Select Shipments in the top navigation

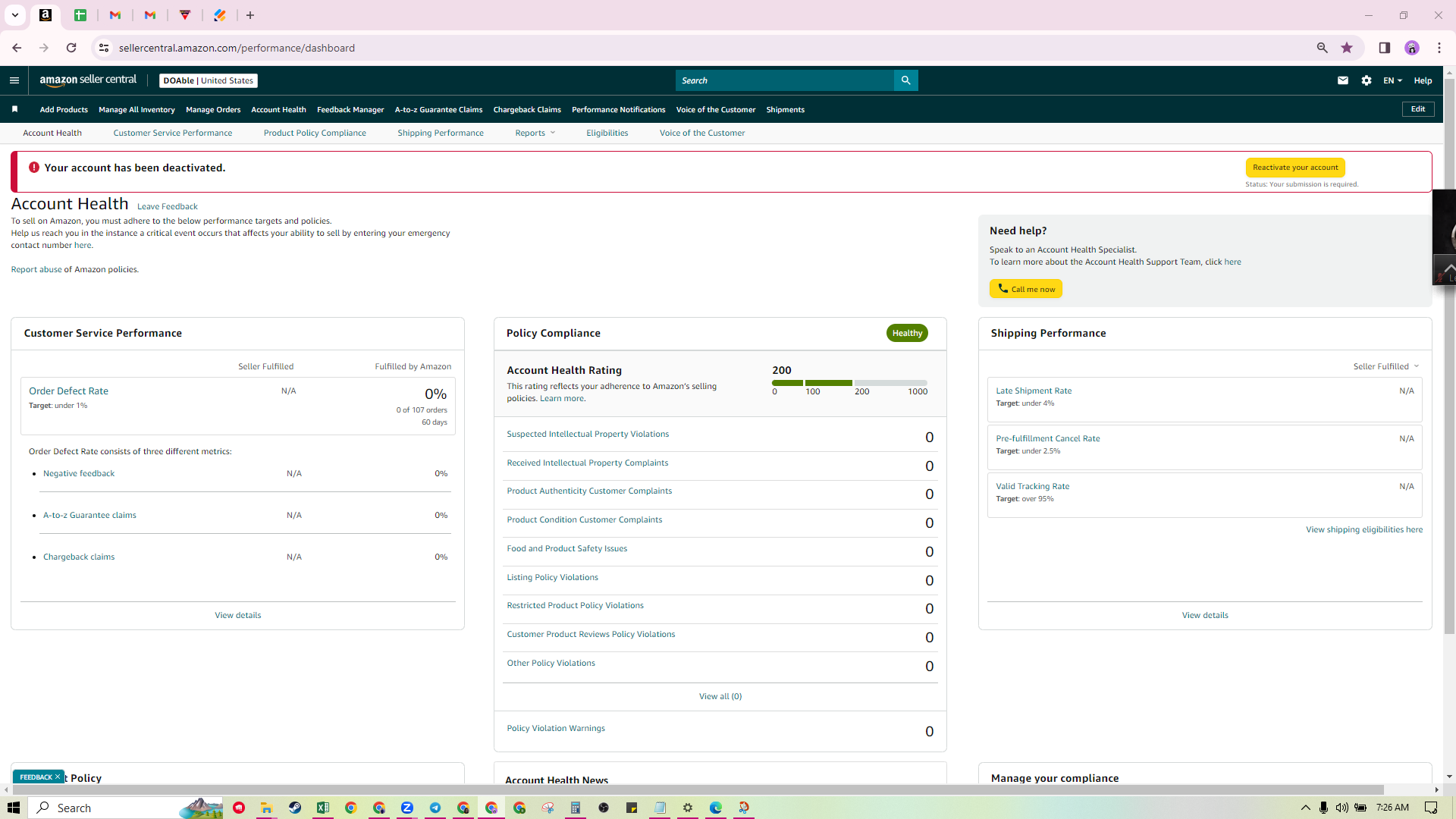[x=786, y=109]
